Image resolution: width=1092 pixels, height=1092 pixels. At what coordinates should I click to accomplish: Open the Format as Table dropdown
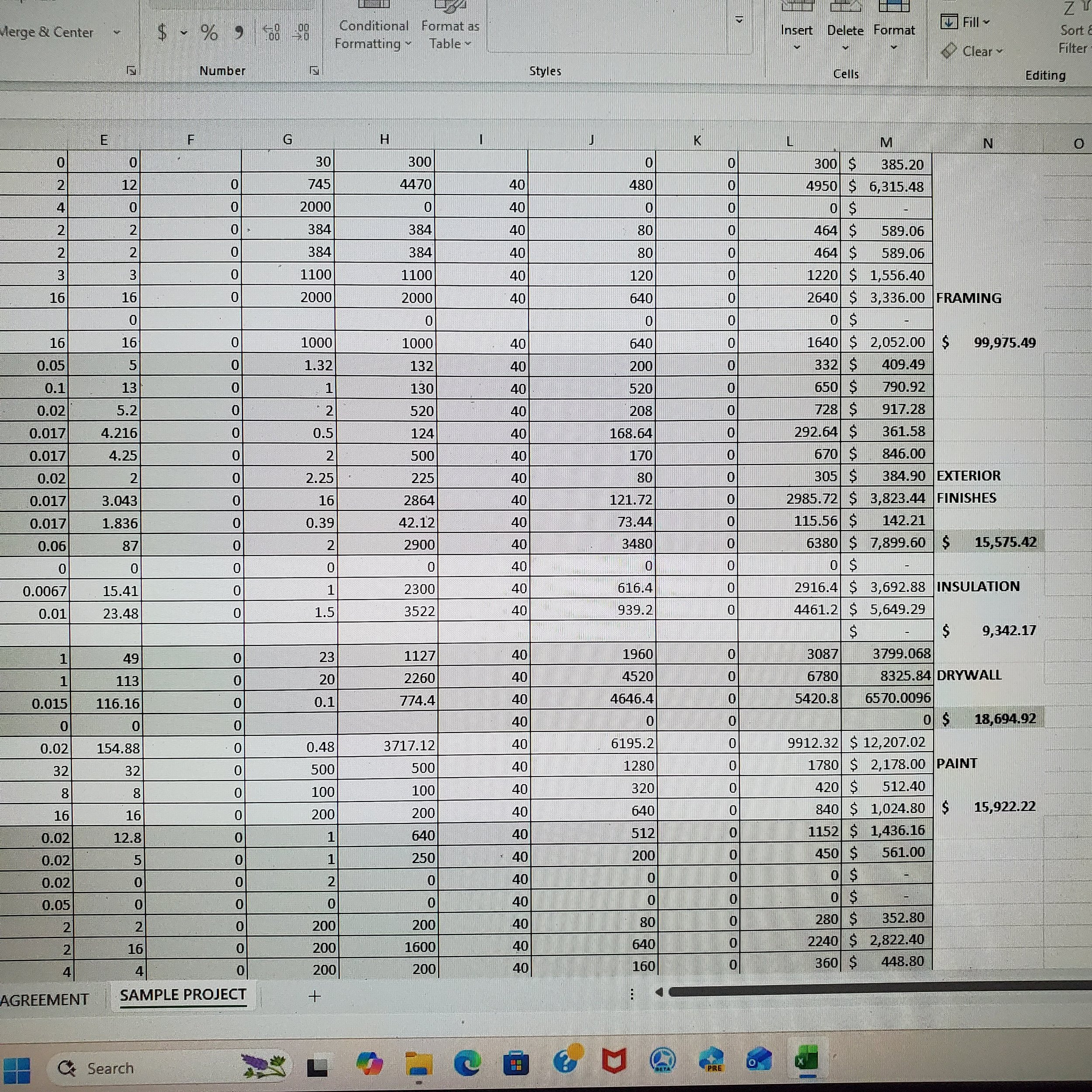(450, 34)
